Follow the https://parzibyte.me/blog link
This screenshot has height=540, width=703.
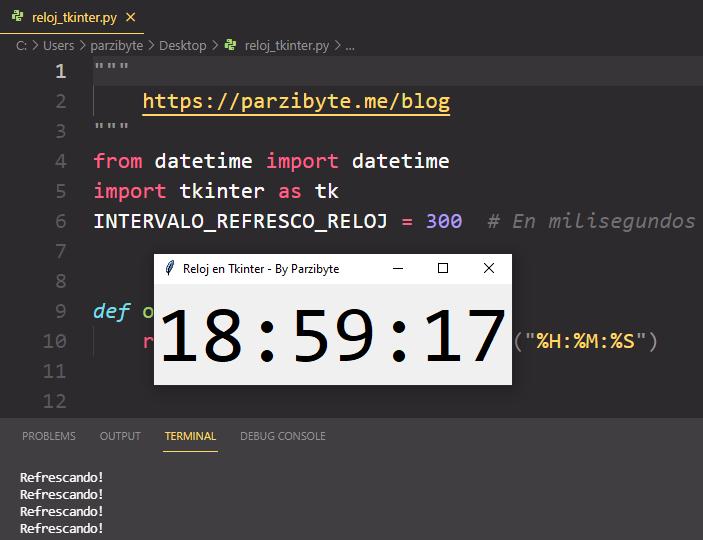point(296,102)
